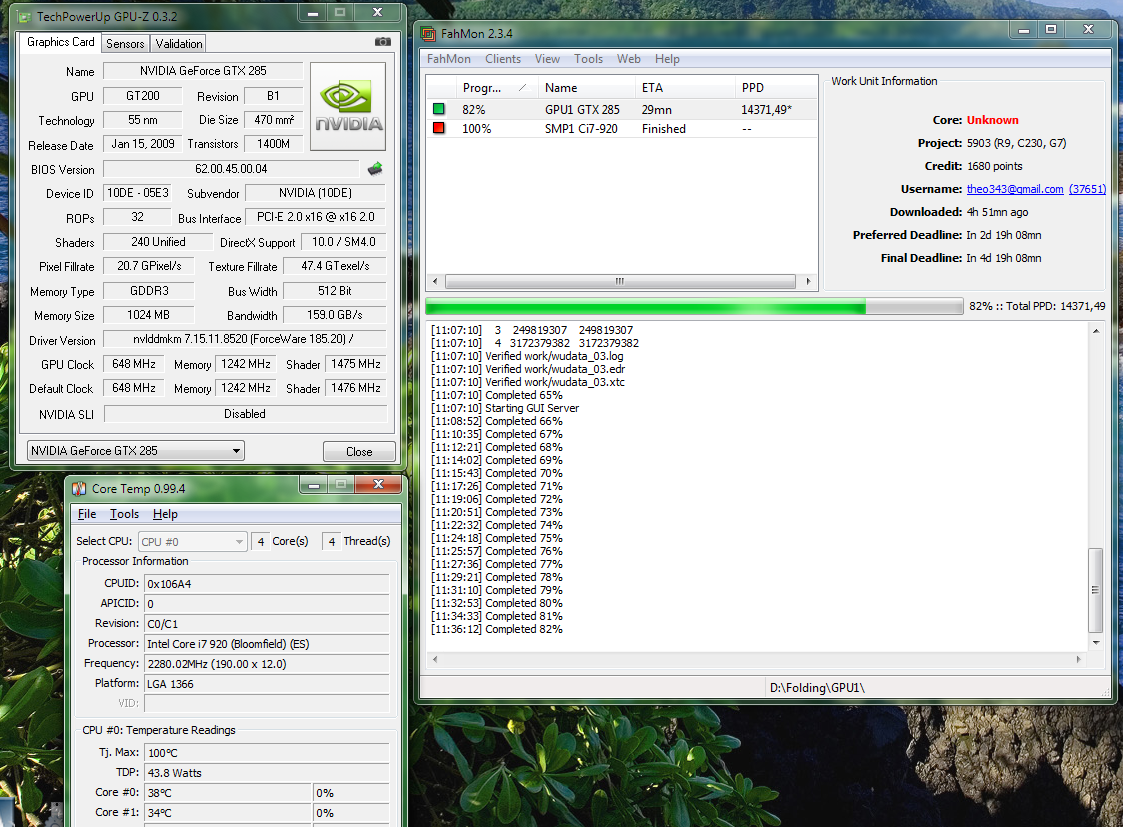Click the Bandwidth 159.0 GB/s field
Image resolution: width=1123 pixels, height=827 pixels.
[334, 315]
